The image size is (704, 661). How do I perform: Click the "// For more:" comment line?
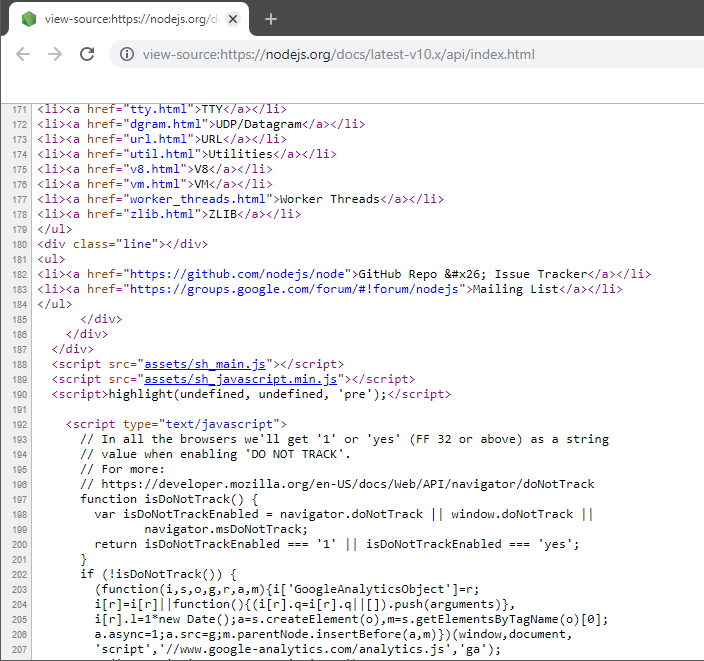(x=123, y=469)
